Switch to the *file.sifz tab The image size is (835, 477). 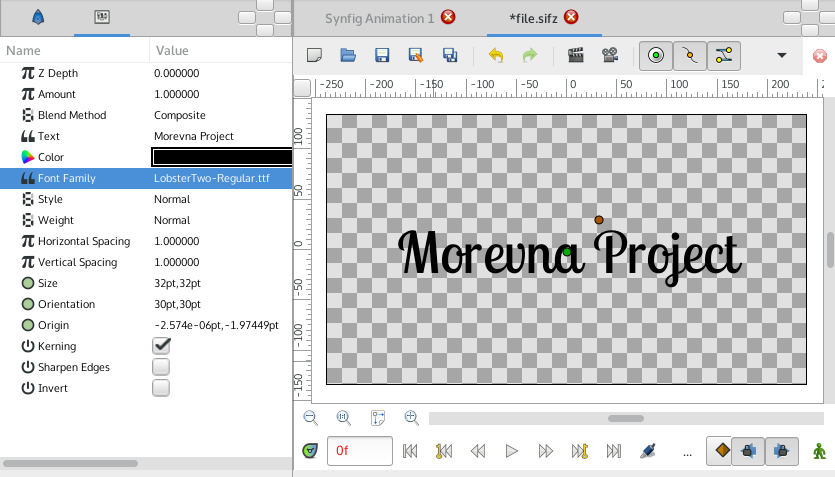(533, 19)
